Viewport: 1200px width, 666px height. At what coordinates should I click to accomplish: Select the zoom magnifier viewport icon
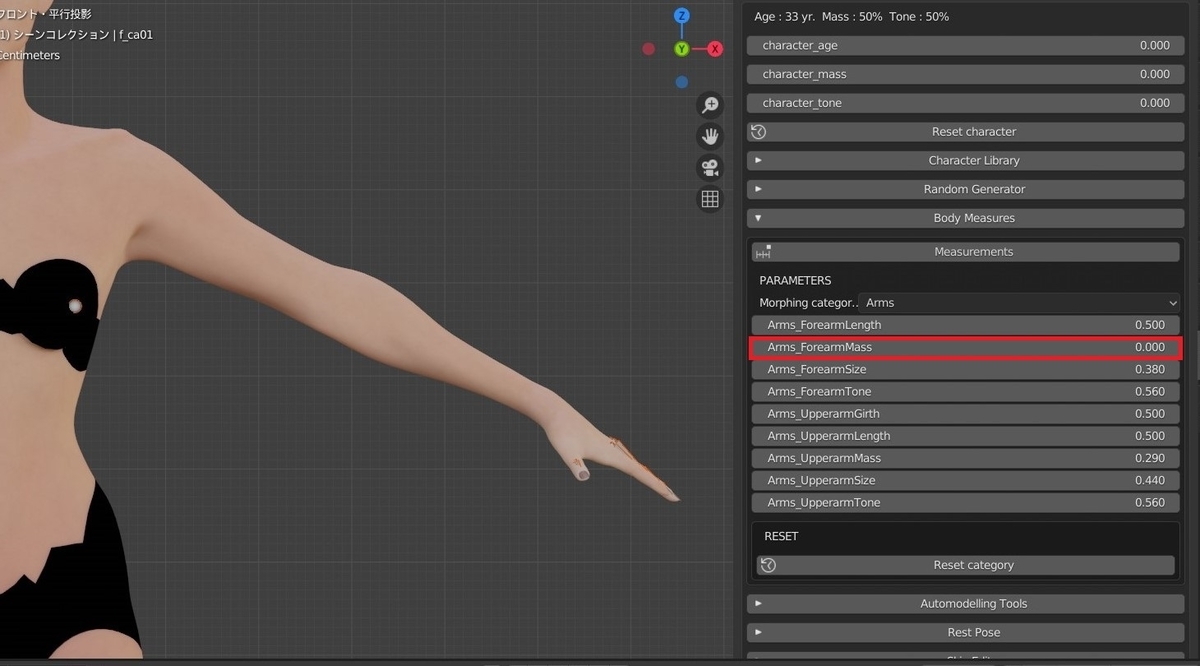click(x=710, y=105)
